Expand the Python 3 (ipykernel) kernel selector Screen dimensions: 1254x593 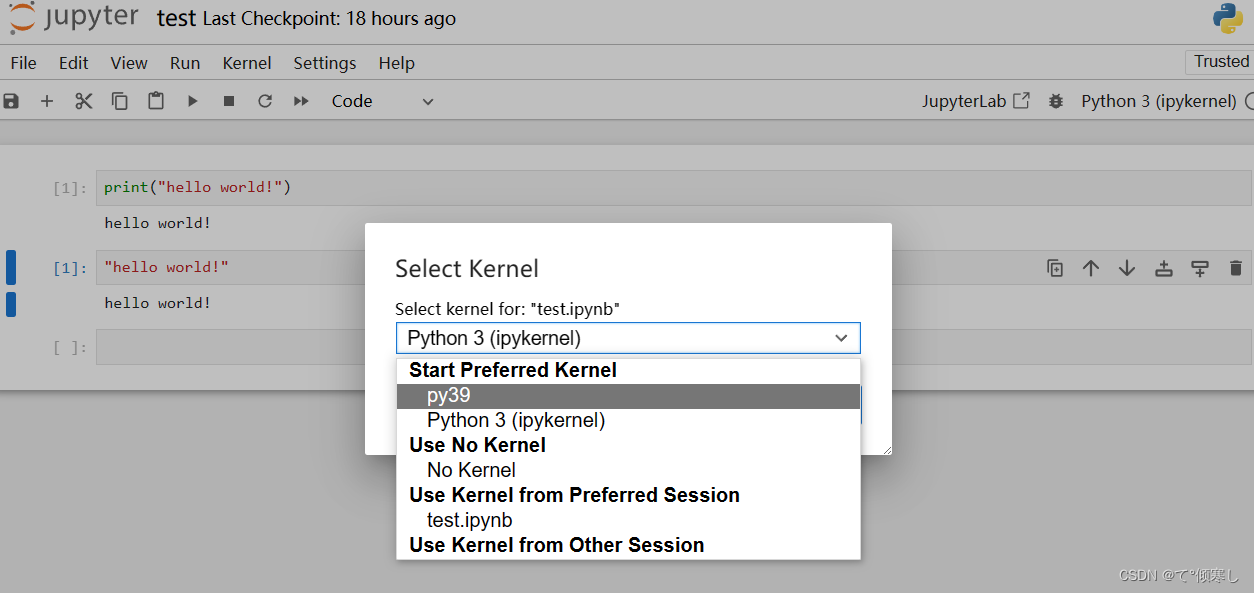pyautogui.click(x=628, y=338)
